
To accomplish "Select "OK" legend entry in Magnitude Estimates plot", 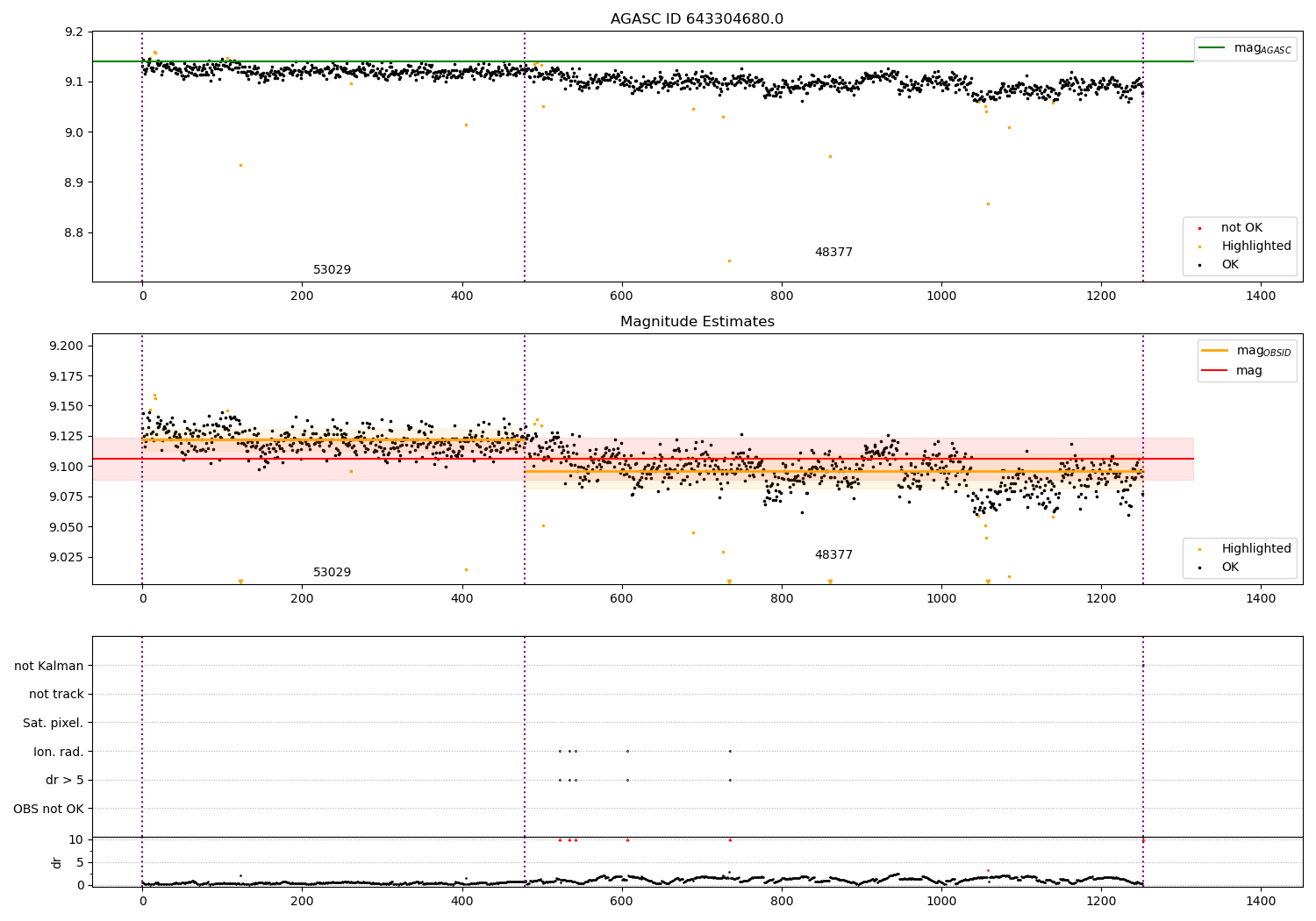I will 1230,568.
